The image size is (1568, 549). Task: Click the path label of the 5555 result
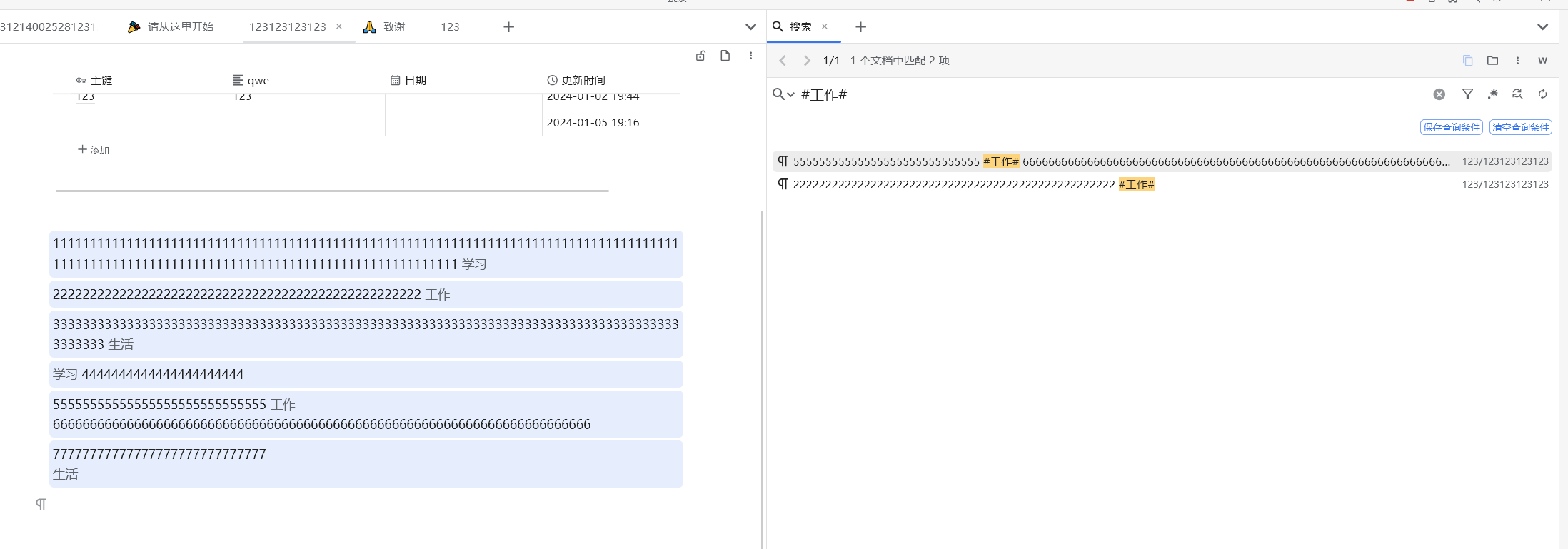pos(1505,161)
